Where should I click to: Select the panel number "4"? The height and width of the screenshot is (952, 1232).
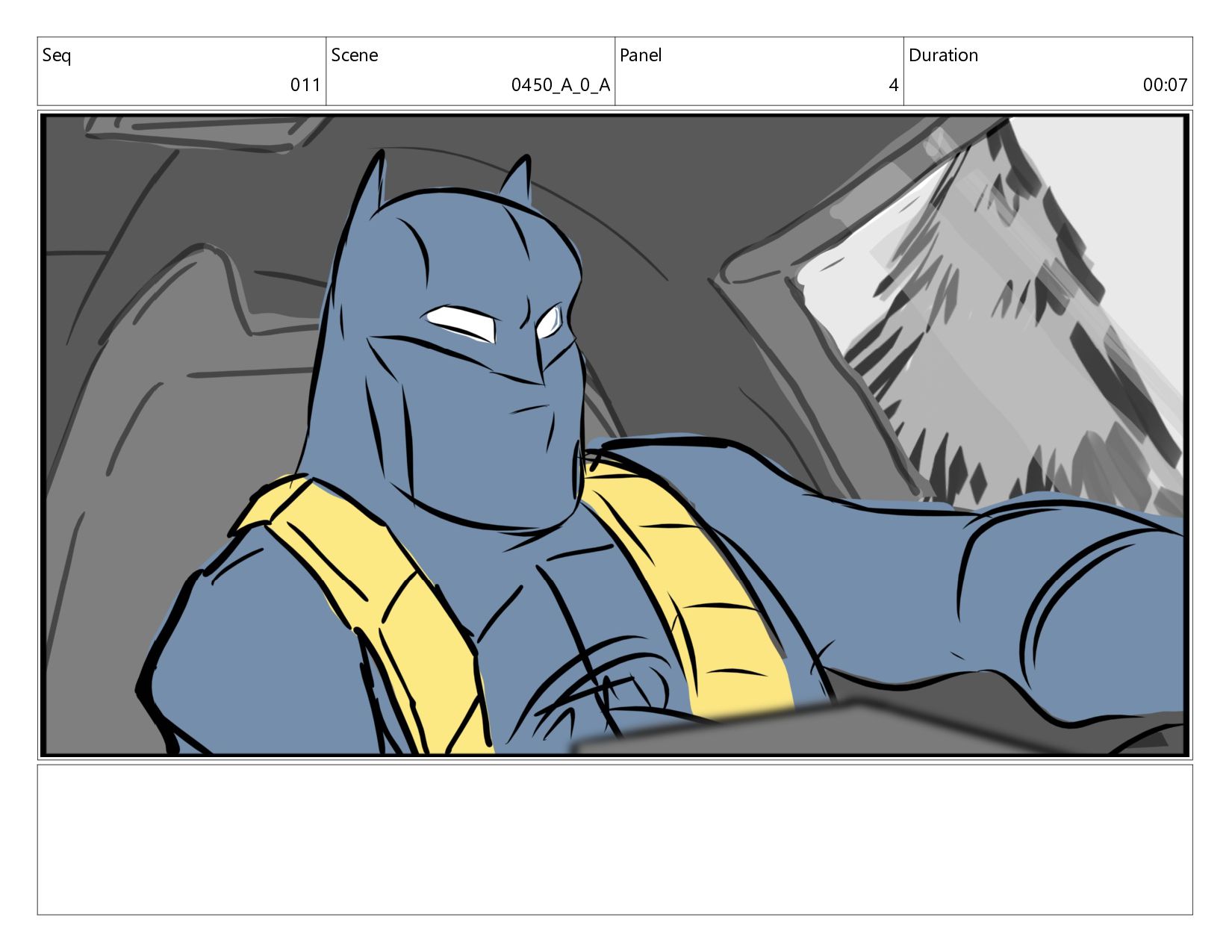[894, 85]
